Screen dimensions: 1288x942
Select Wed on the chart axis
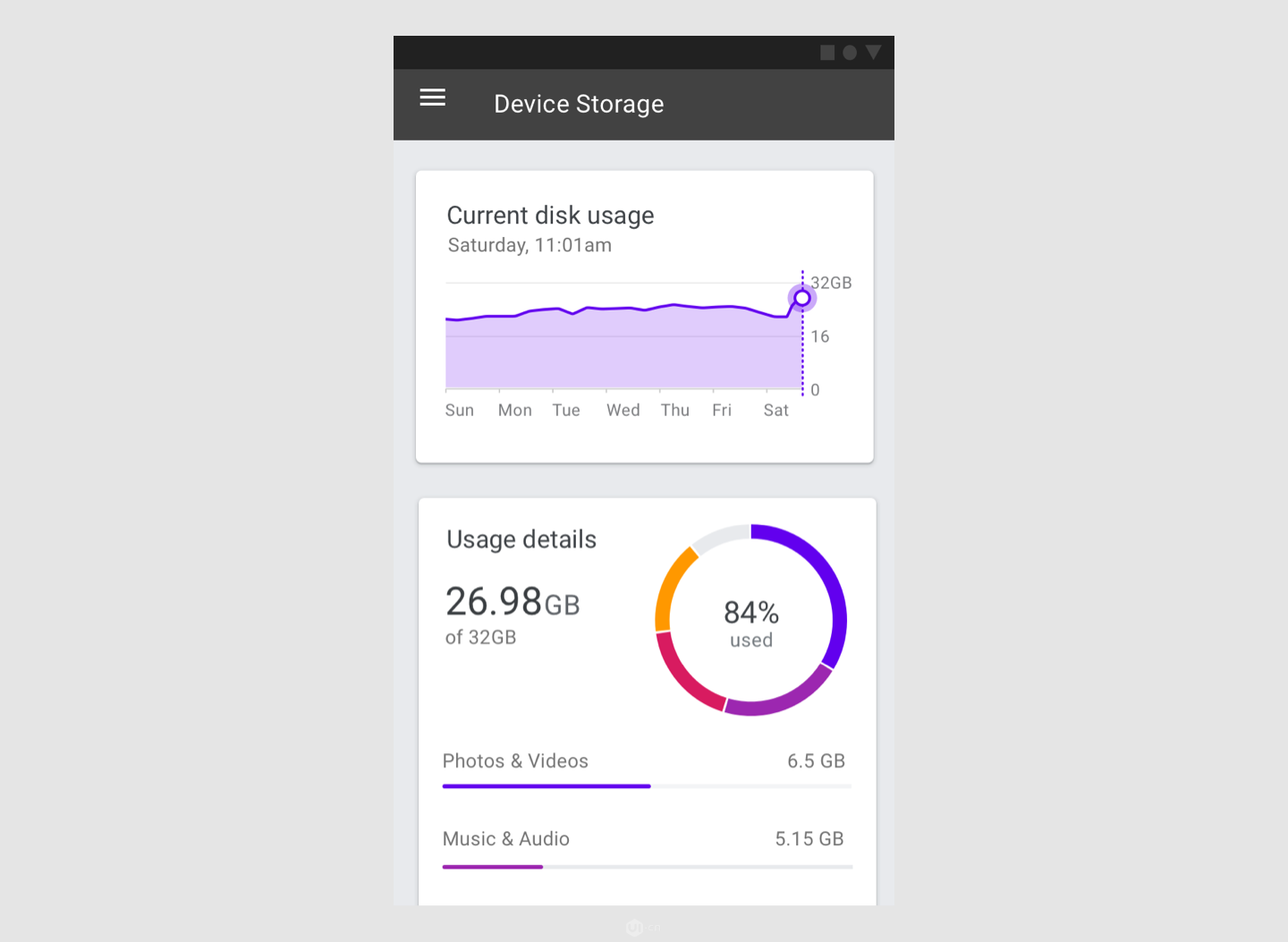(x=623, y=411)
